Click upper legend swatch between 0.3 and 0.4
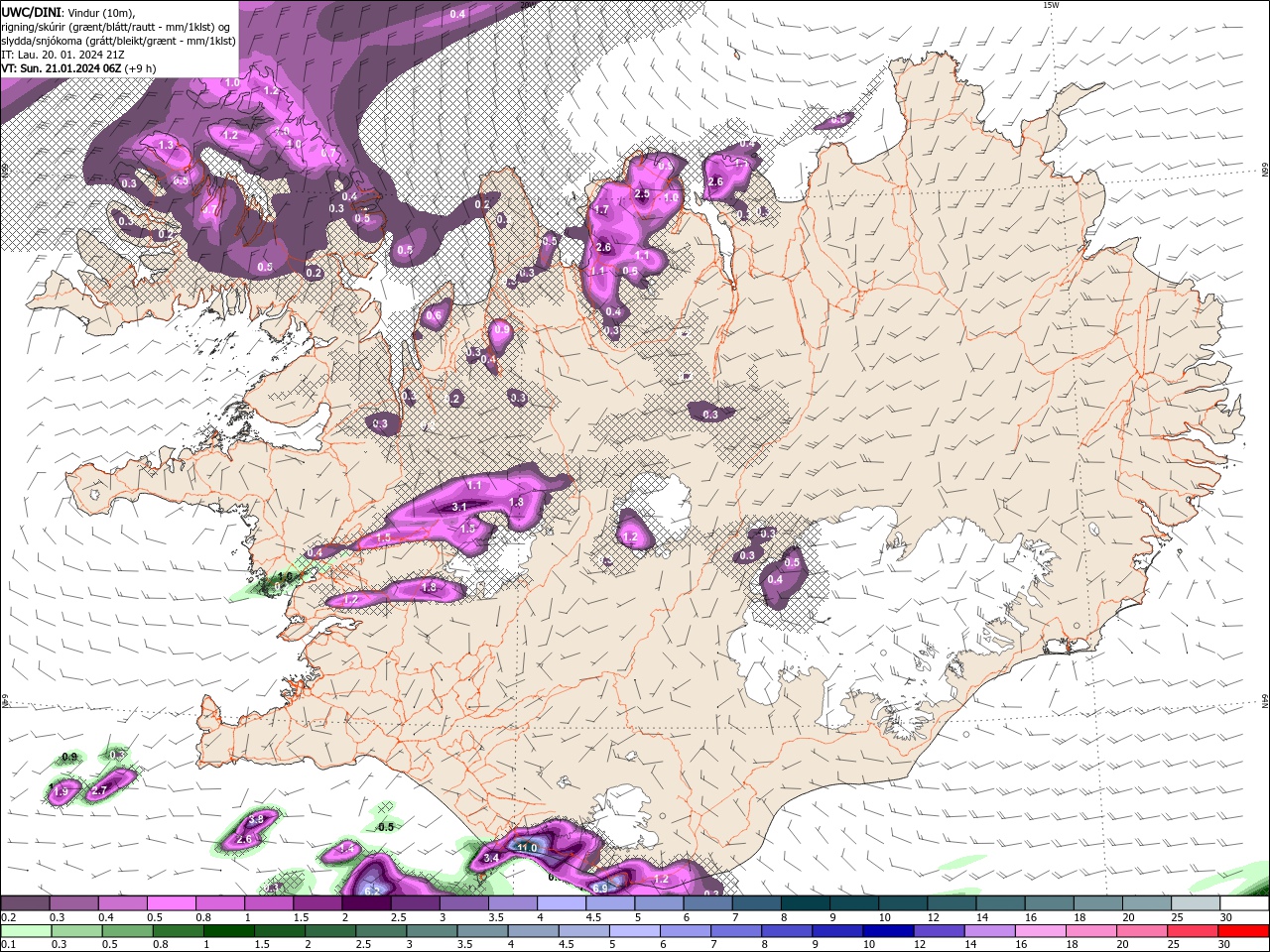Screen dimensions: 1270x952 pos(74,903)
